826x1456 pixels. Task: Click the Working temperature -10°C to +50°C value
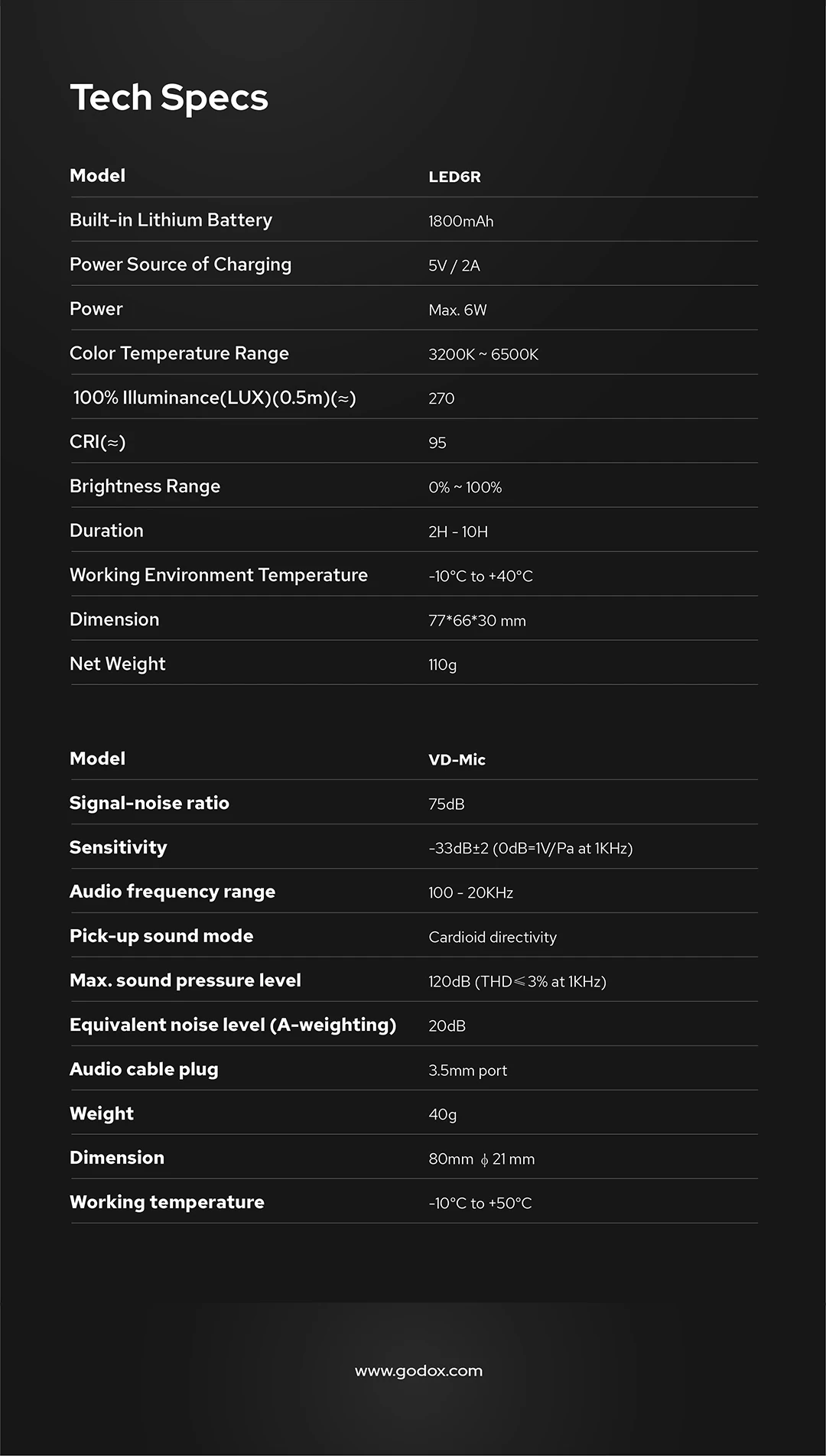click(480, 1203)
